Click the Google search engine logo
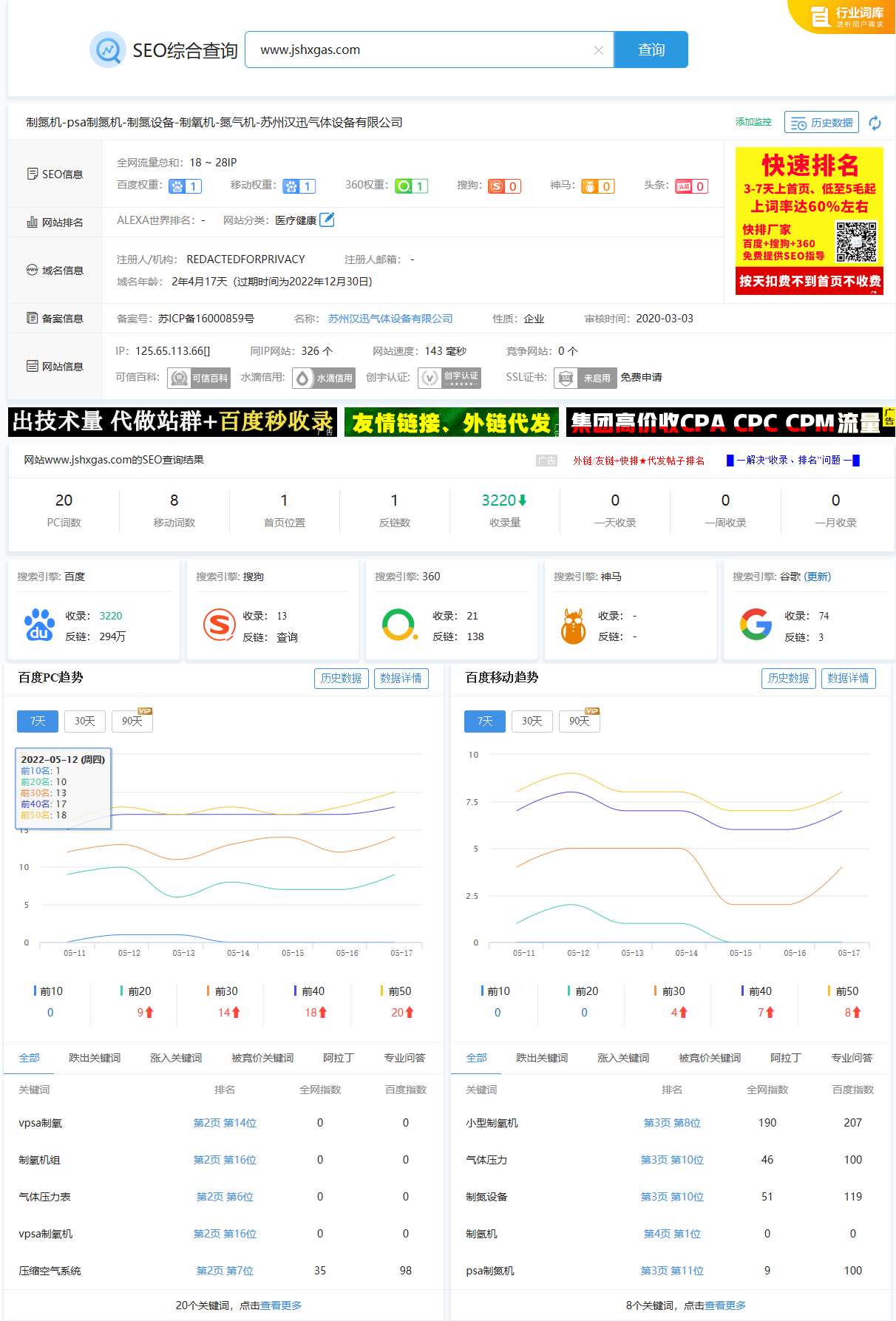Image resolution: width=896 pixels, height=1321 pixels. pos(756,625)
